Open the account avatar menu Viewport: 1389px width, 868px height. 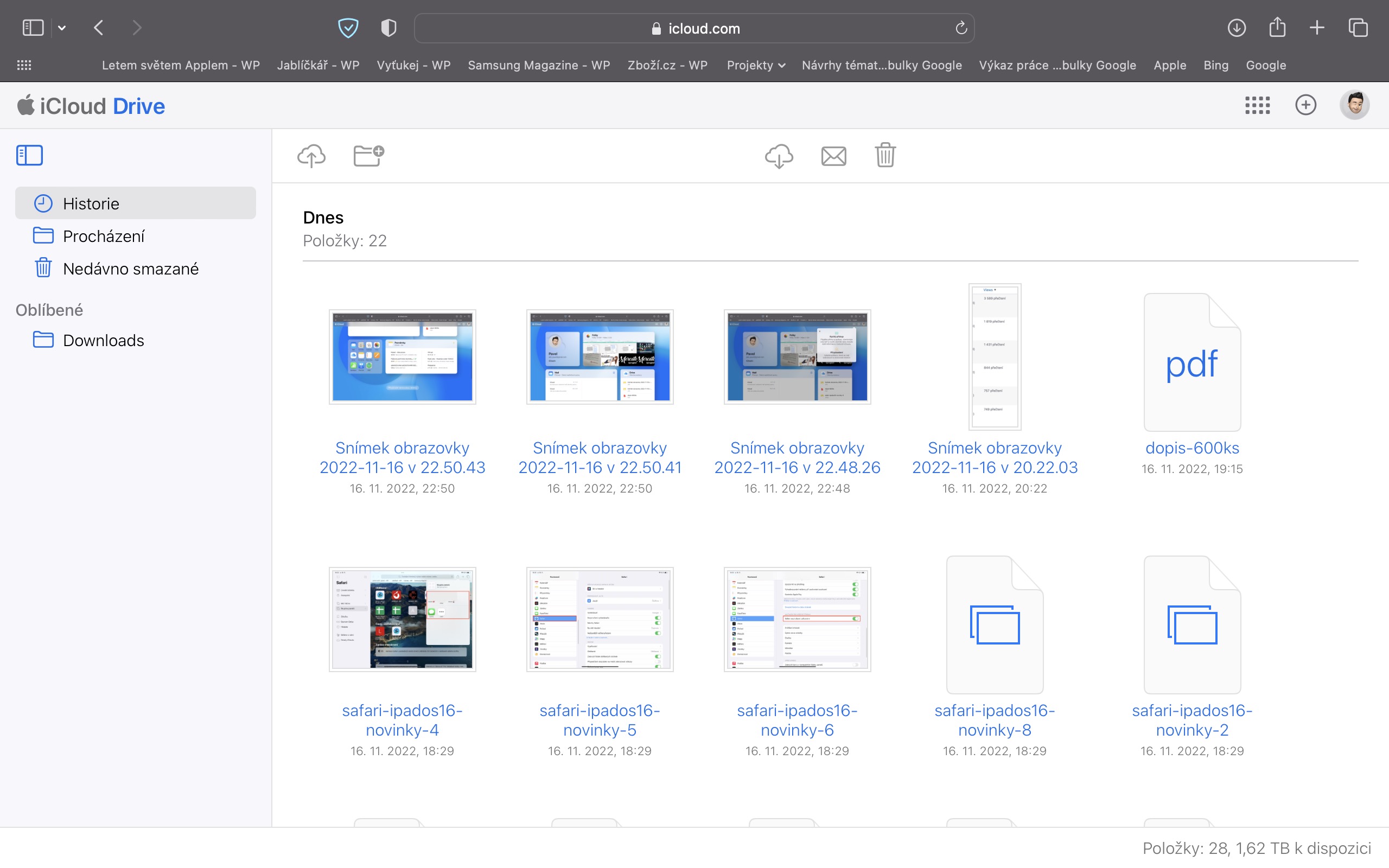click(x=1355, y=105)
